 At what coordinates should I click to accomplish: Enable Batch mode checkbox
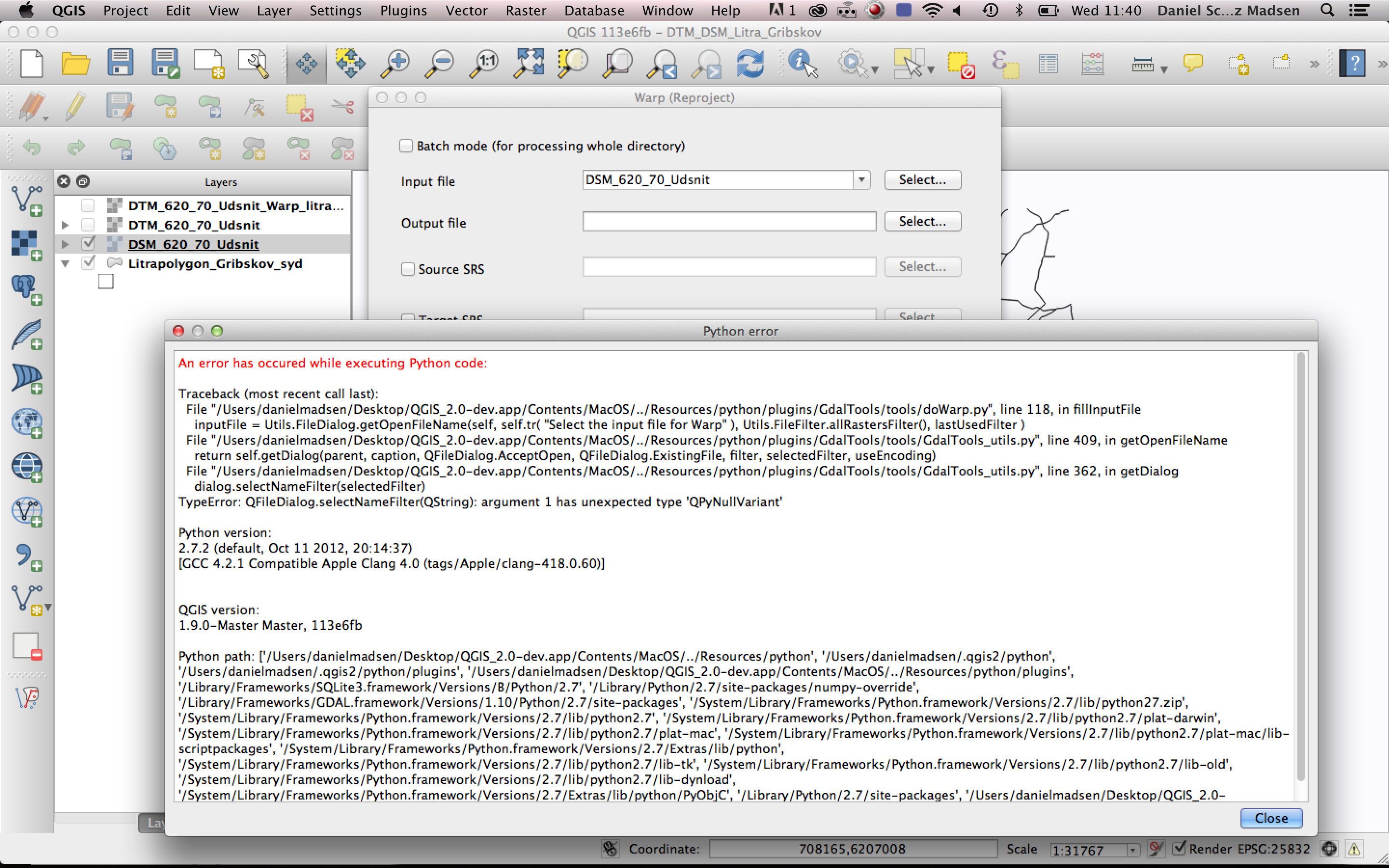[x=406, y=146]
